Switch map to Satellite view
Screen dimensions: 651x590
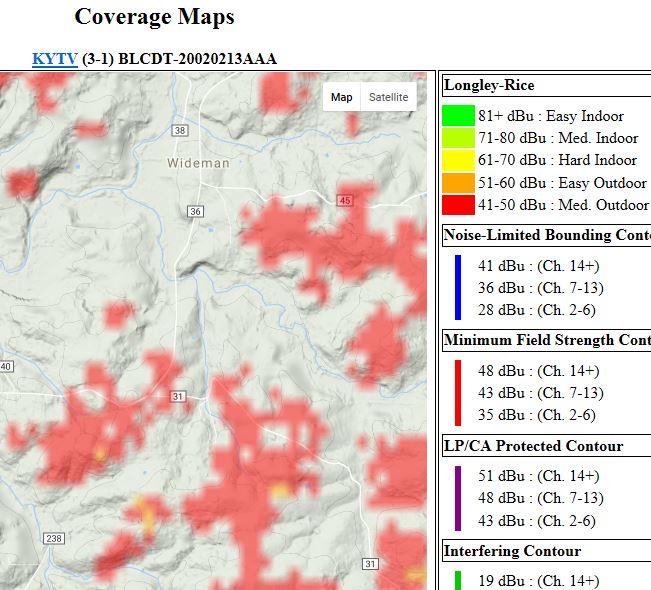pyautogui.click(x=388, y=97)
